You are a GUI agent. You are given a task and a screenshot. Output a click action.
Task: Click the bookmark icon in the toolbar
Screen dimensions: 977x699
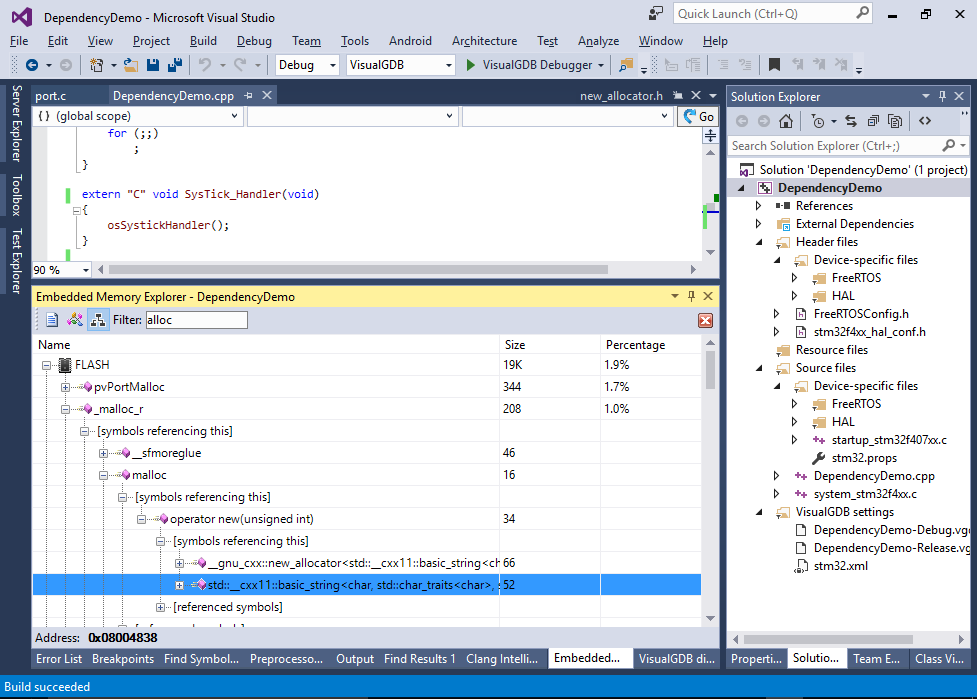click(774, 65)
